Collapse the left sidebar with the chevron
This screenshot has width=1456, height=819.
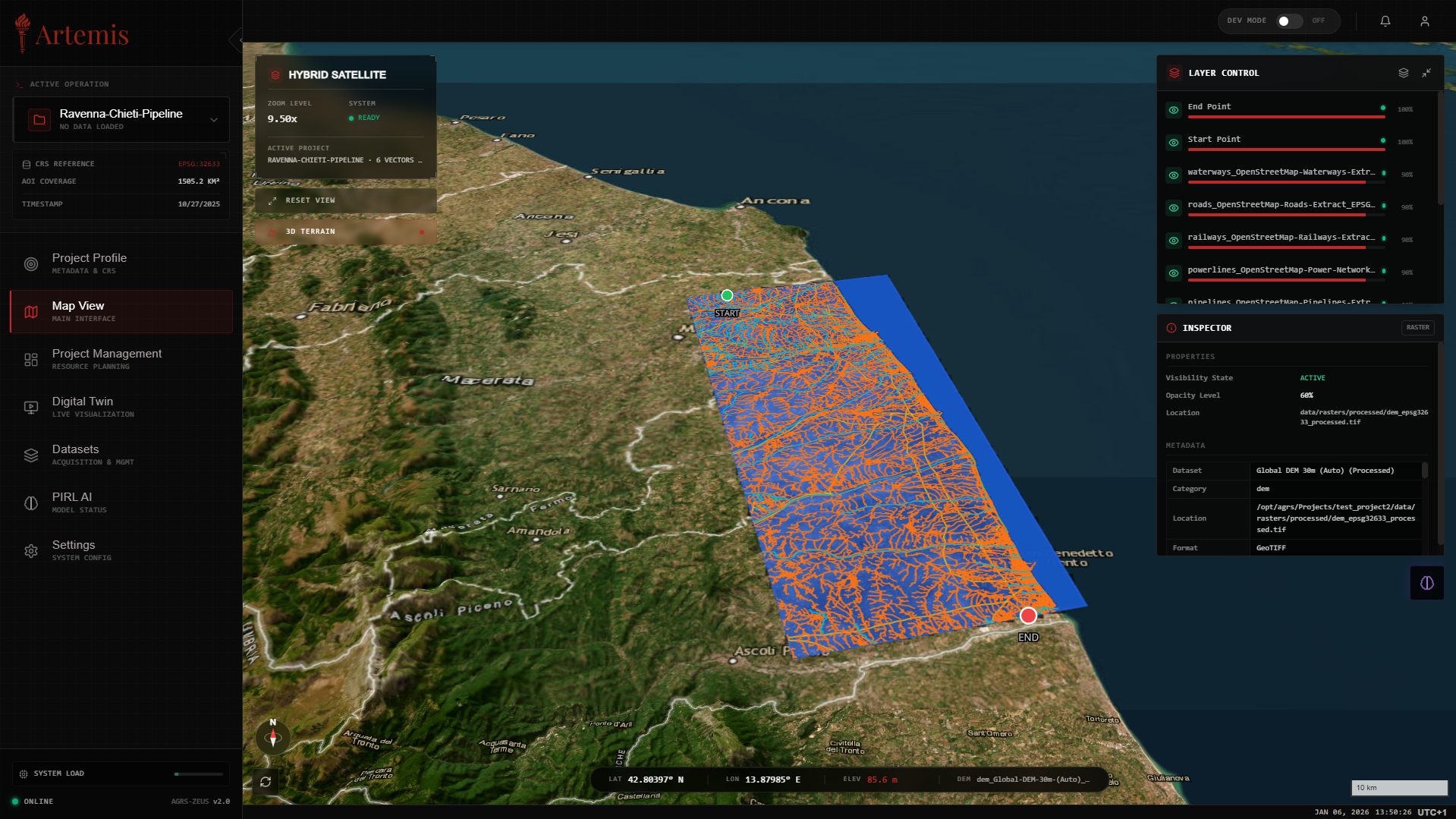pos(235,39)
